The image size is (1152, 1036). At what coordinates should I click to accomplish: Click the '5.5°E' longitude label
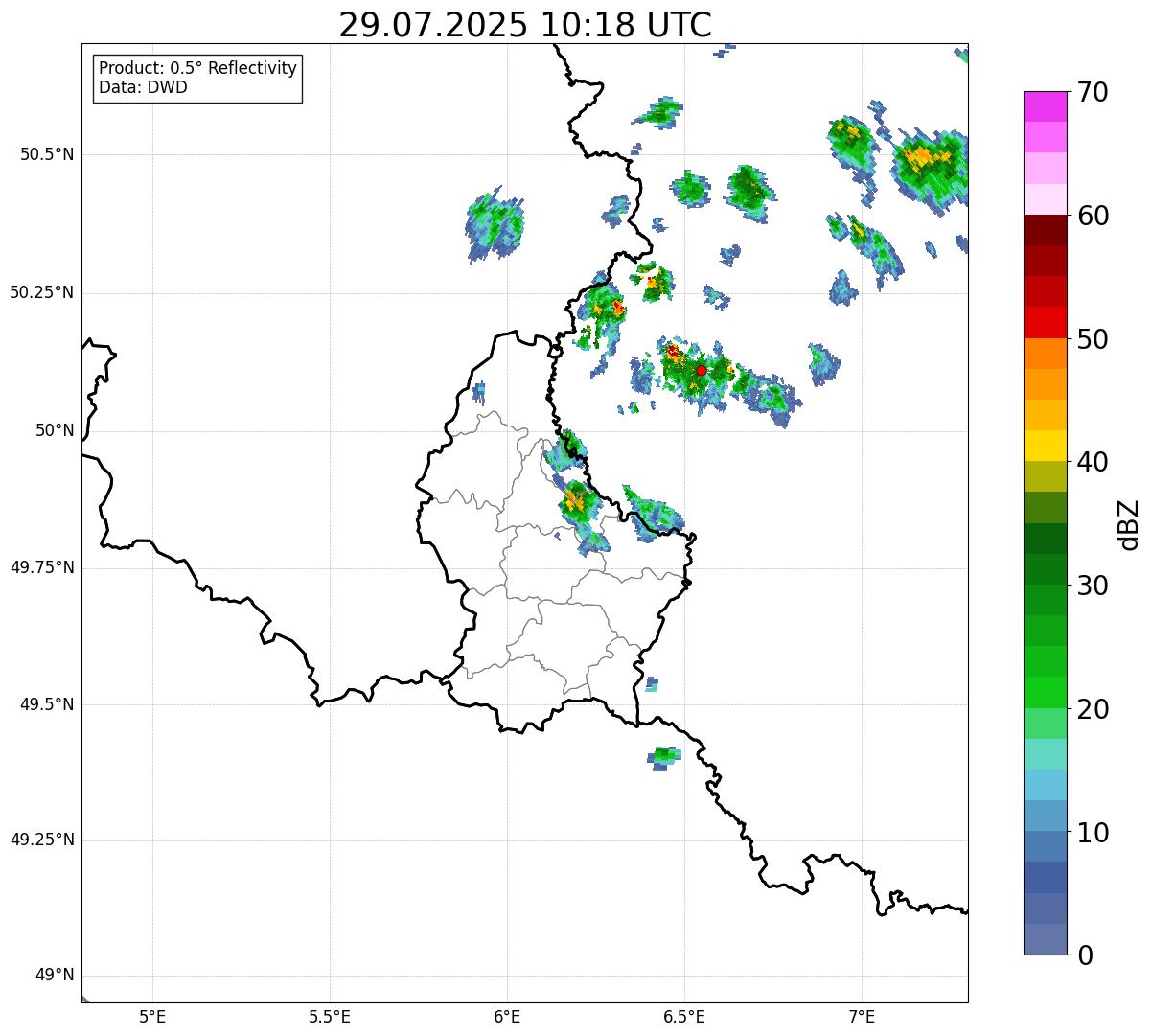coord(330,1017)
